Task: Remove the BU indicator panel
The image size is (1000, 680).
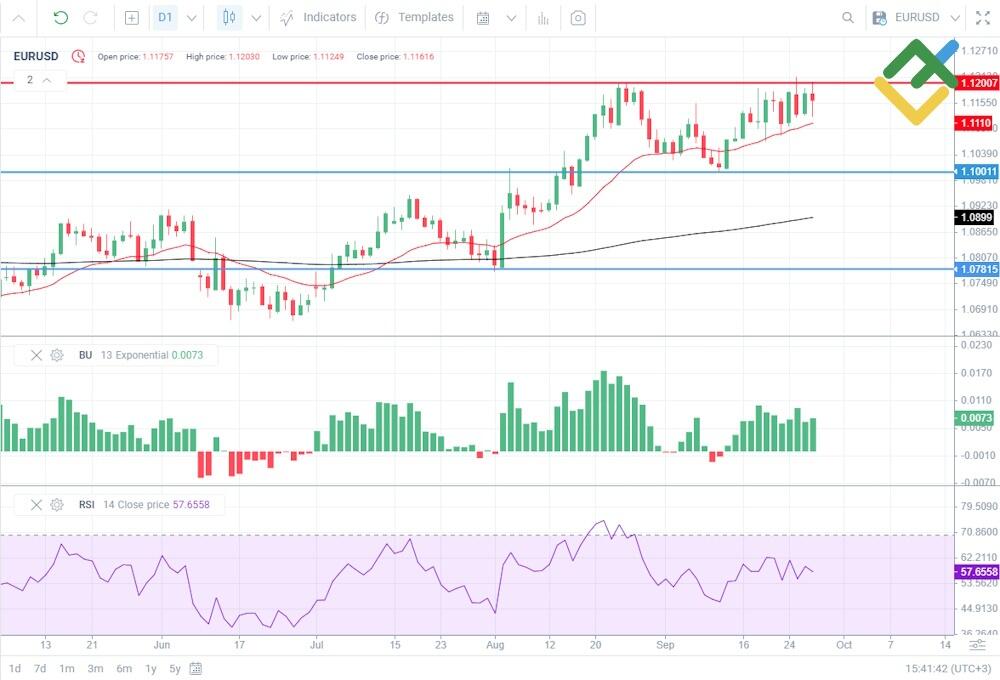Action: (36, 355)
